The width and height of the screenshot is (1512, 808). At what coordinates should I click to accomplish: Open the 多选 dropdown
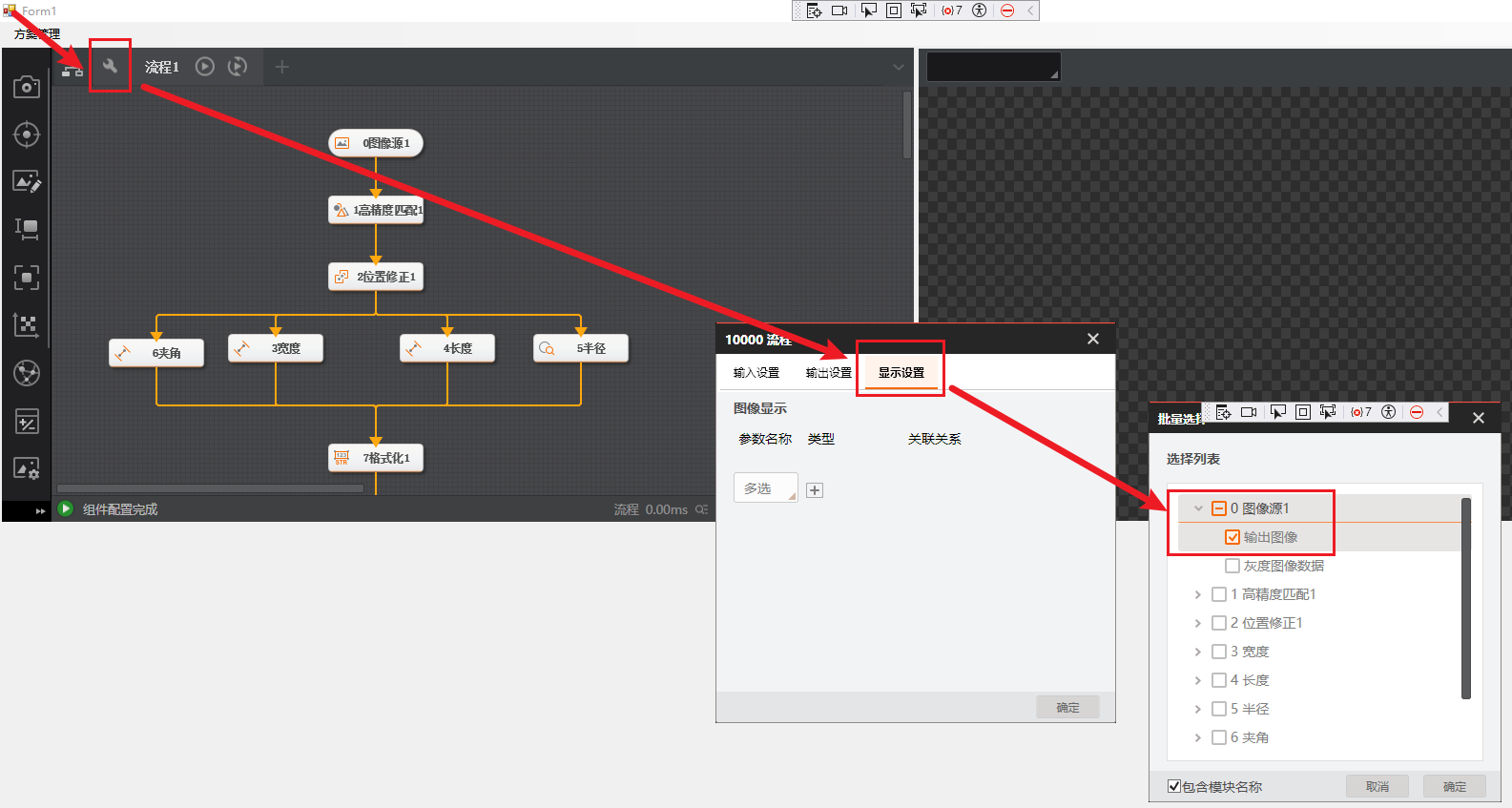(765, 488)
